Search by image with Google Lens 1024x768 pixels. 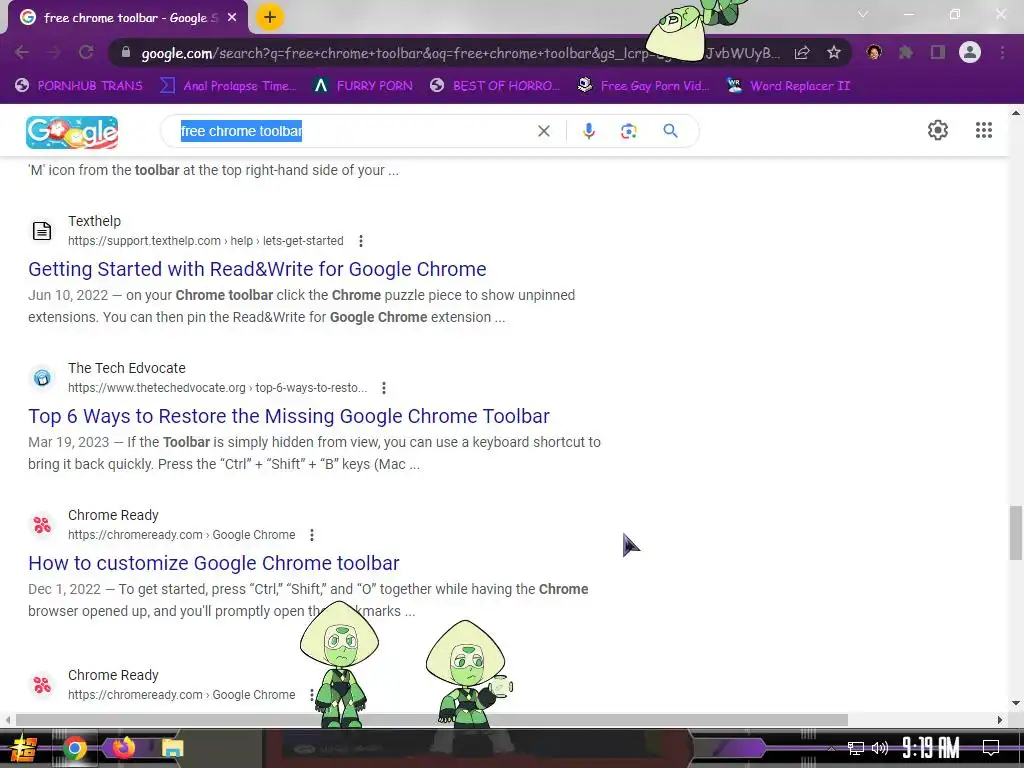[x=628, y=131]
